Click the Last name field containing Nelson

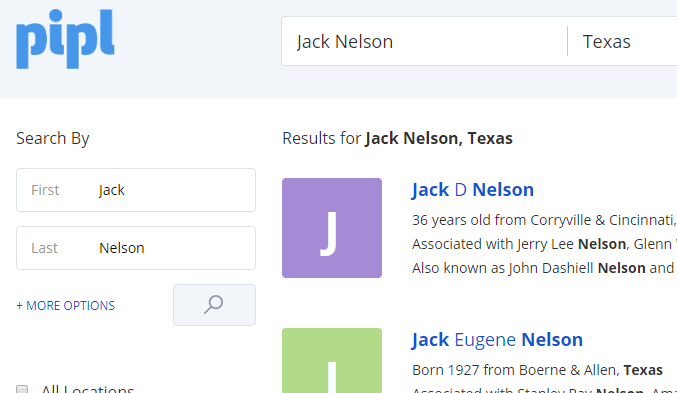(x=136, y=248)
